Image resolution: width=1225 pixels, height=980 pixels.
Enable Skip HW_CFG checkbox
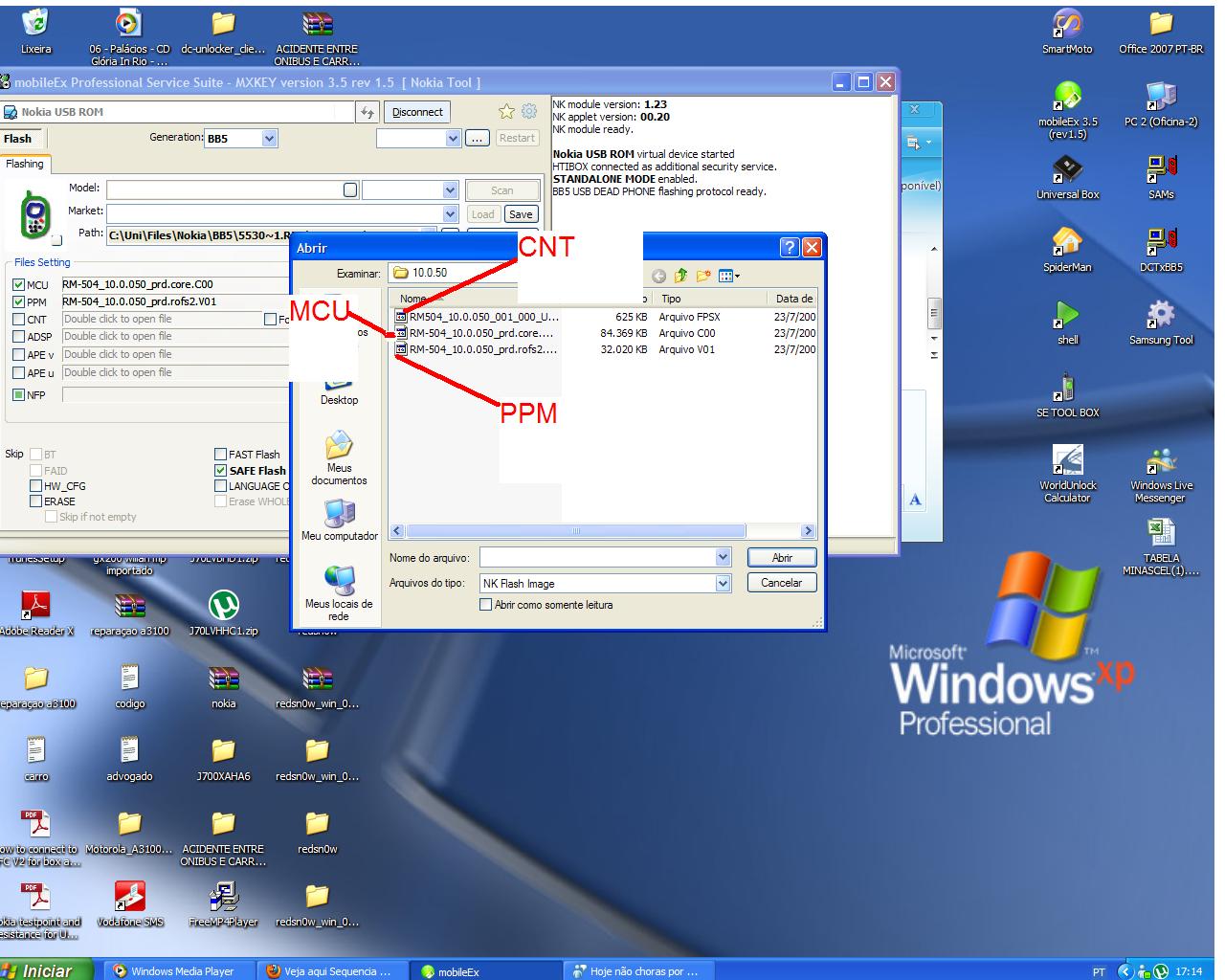(35, 486)
